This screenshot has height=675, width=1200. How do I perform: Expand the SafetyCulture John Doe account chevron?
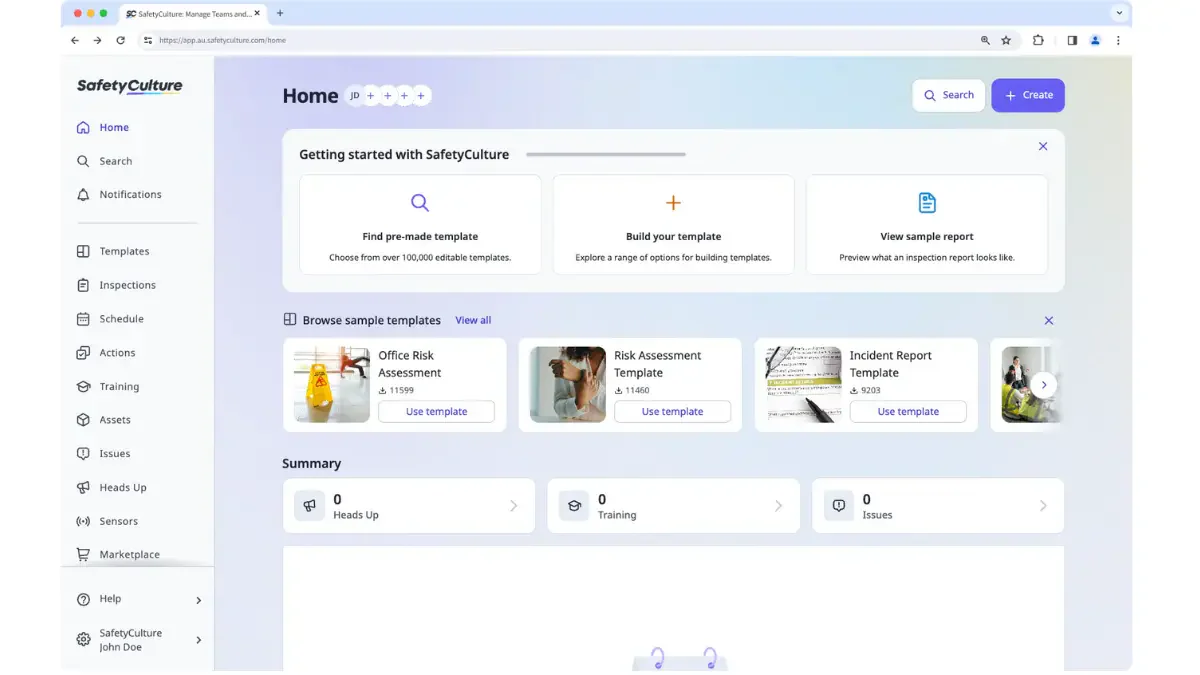pyautogui.click(x=198, y=640)
